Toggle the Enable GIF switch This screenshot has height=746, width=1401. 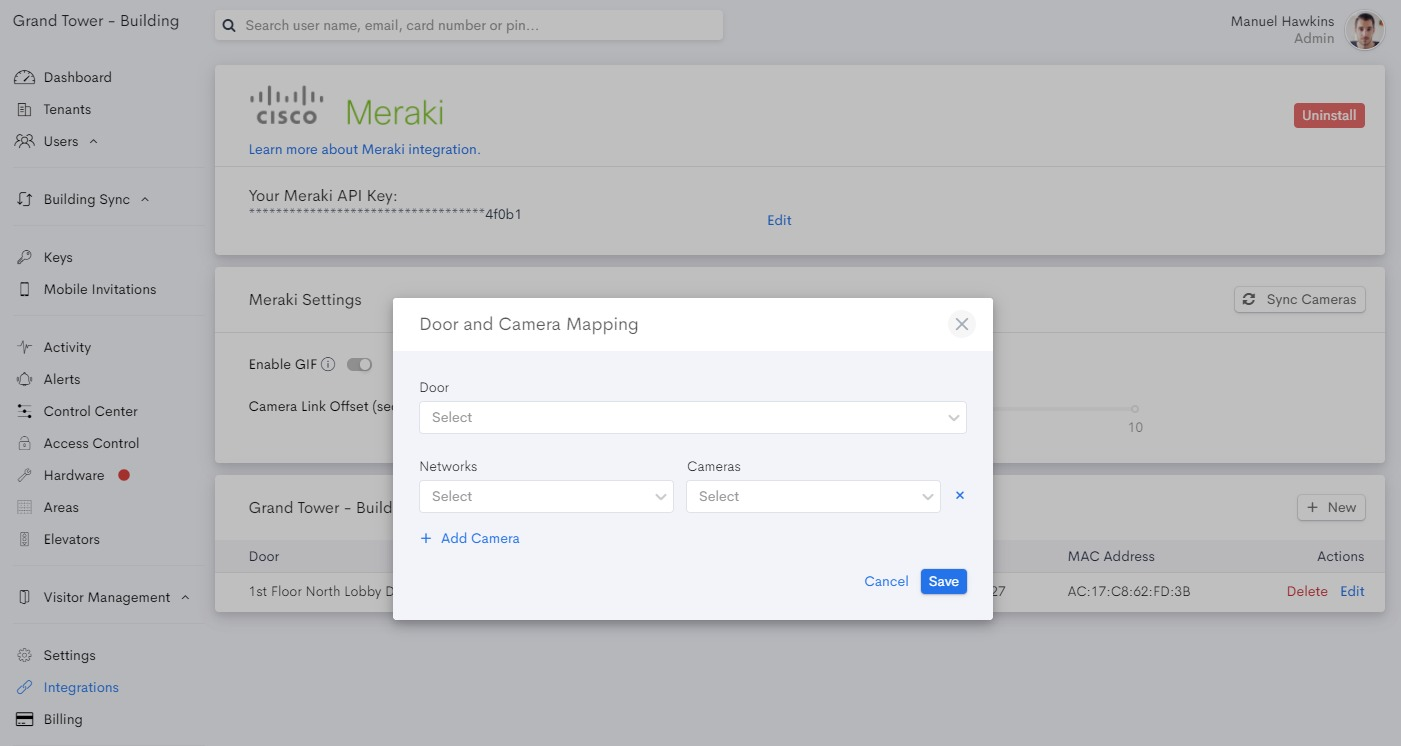click(359, 364)
